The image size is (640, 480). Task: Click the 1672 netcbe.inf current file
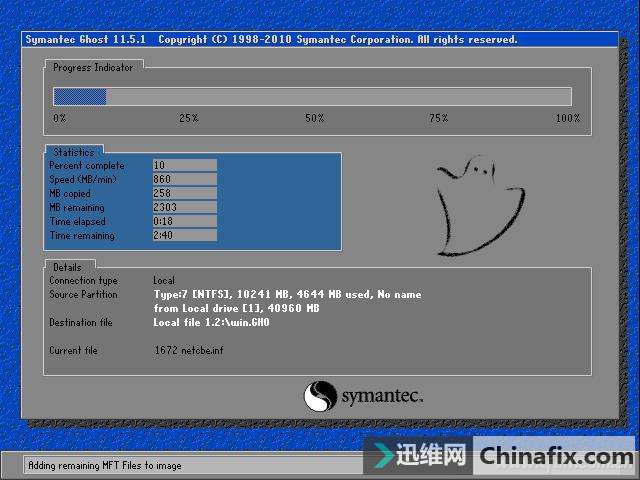pyautogui.click(x=189, y=350)
